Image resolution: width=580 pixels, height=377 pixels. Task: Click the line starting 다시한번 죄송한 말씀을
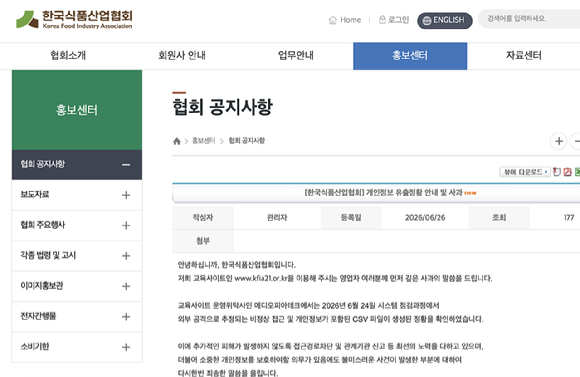(x=228, y=373)
